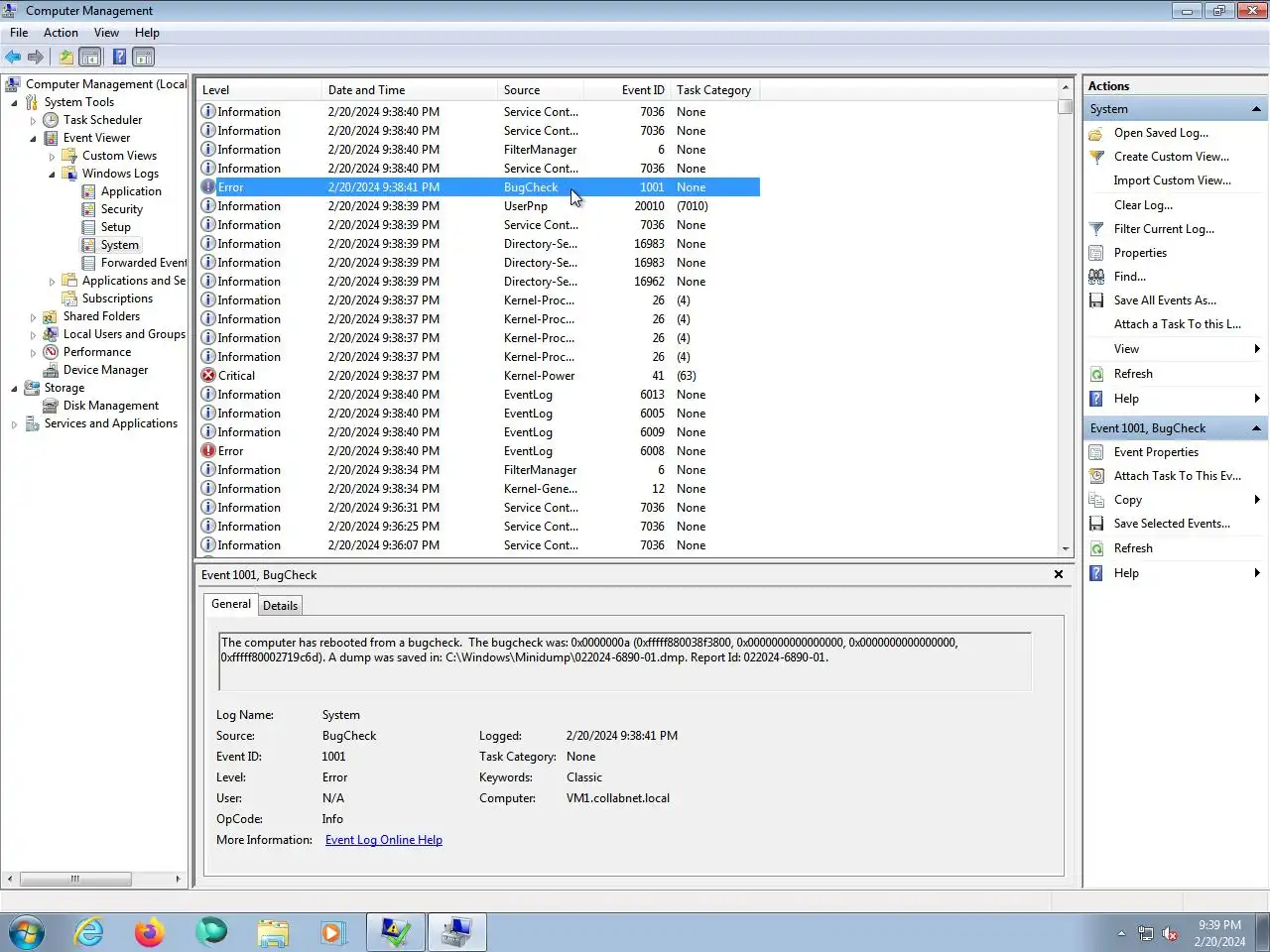Viewport: 1270px width, 952px height.
Task: Expand the Services and Applications node
Action: pos(14,424)
